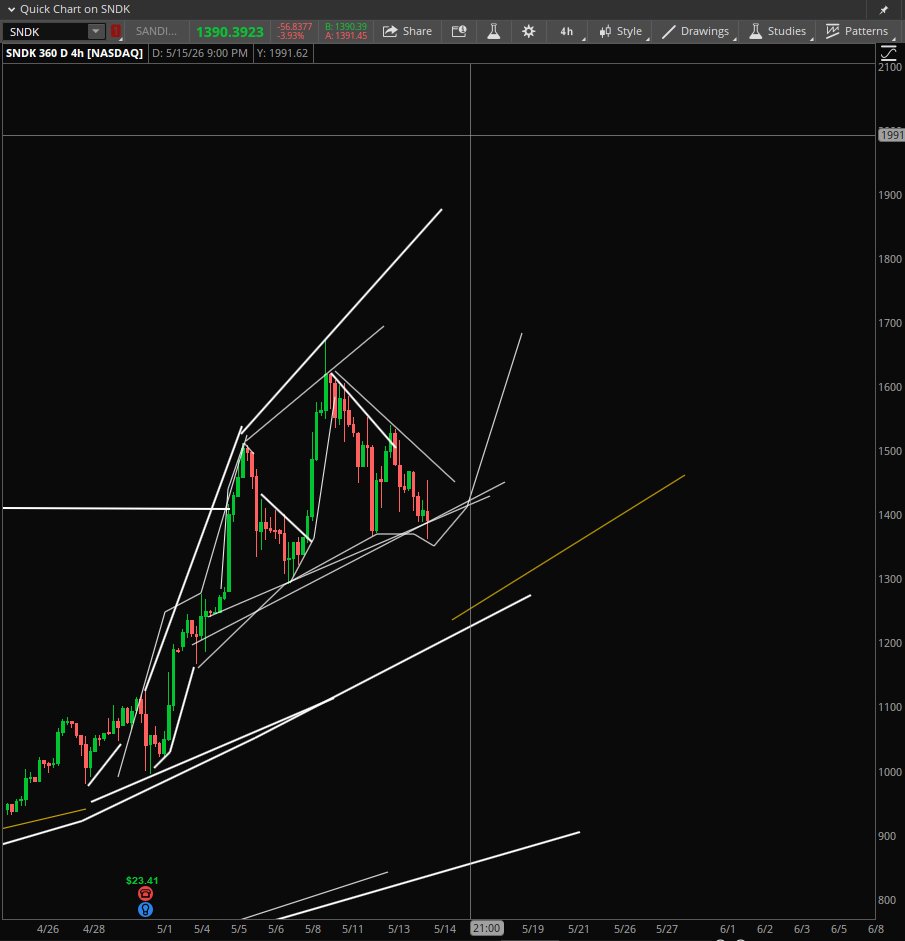Click the 1000 price axis label

[889, 772]
